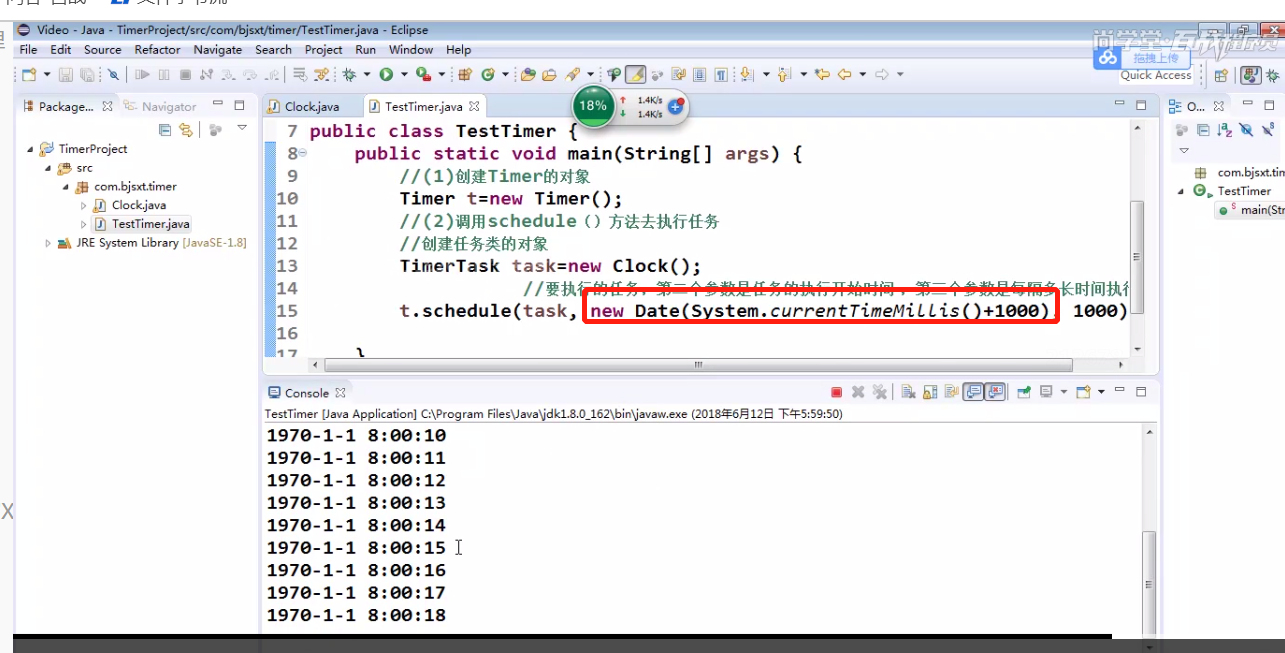Collapse the TimerProject tree node
Image resolution: width=1285 pixels, height=653 pixels.
click(x=30, y=149)
